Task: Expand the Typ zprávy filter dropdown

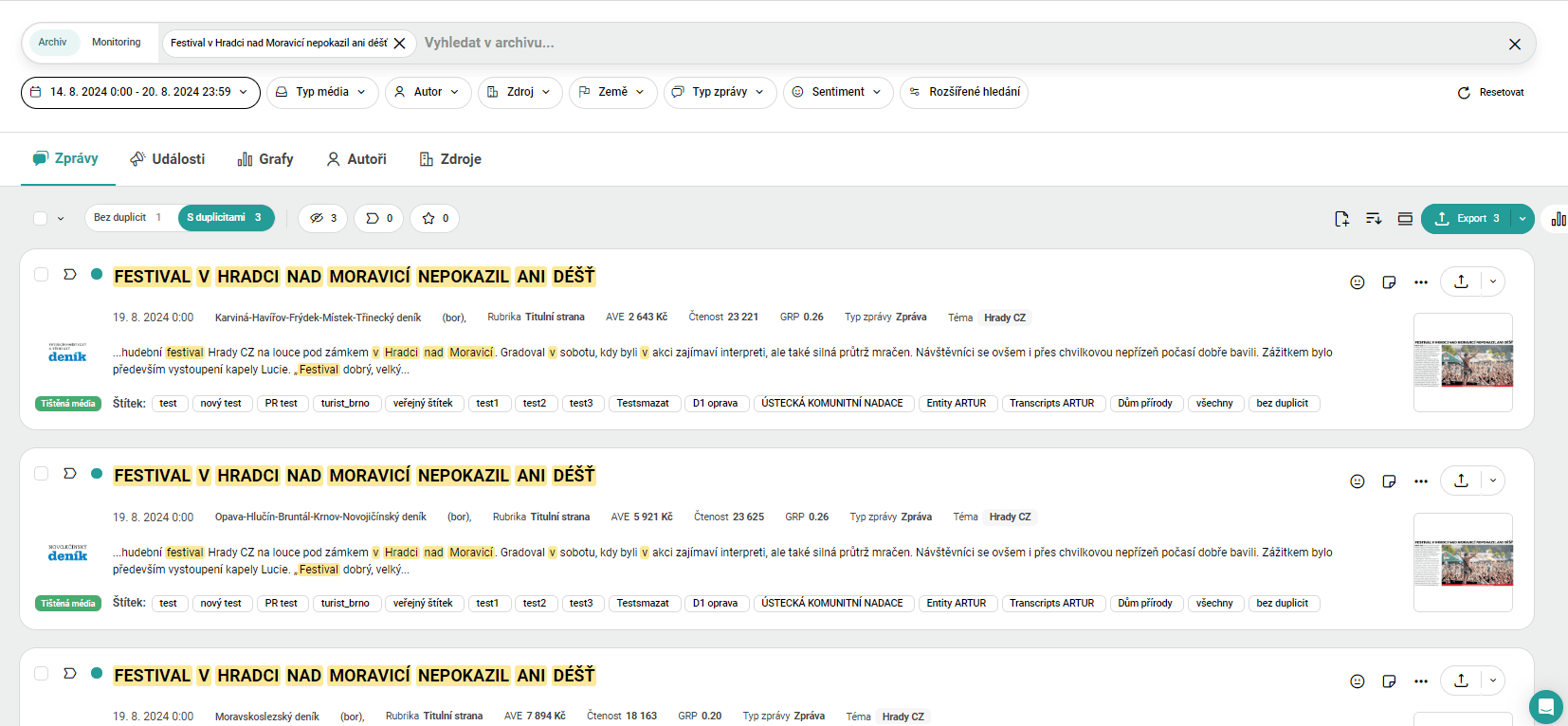Action: tap(720, 93)
